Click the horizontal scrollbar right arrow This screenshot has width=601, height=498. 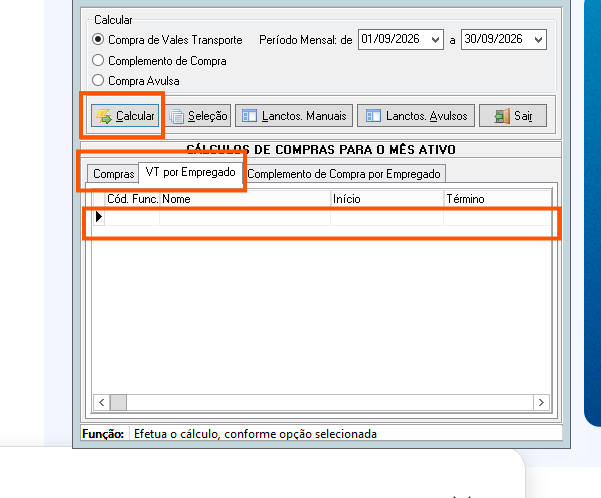pos(541,403)
